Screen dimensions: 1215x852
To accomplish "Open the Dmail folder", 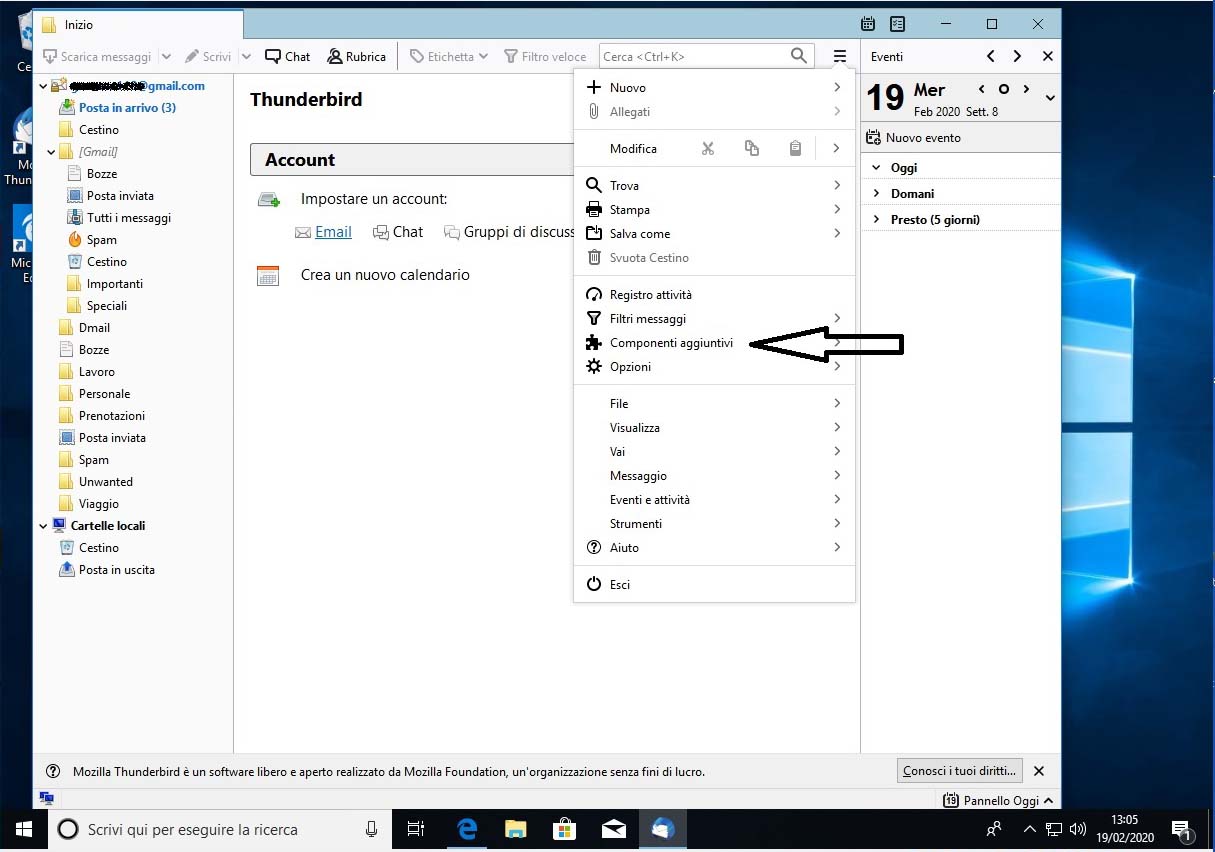I will point(94,328).
